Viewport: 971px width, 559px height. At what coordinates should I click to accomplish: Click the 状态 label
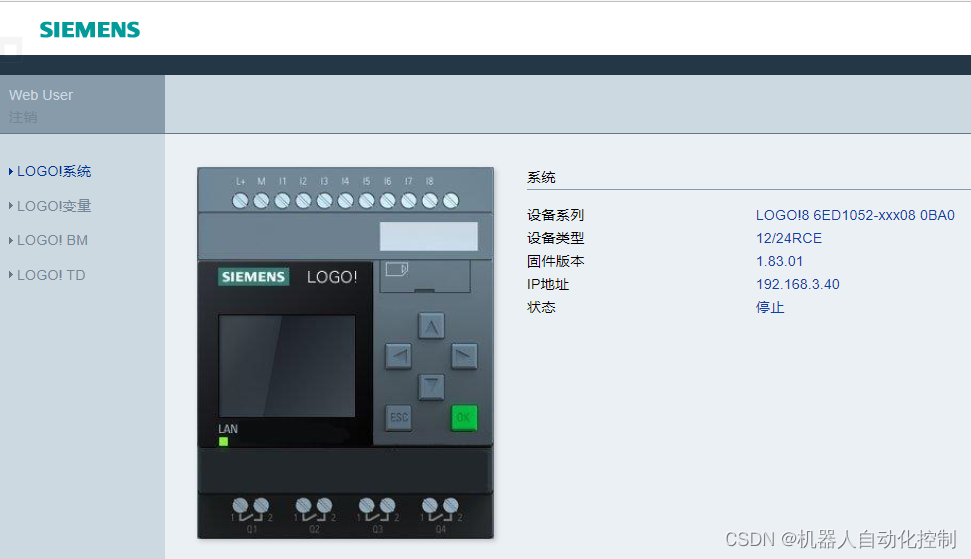click(541, 307)
